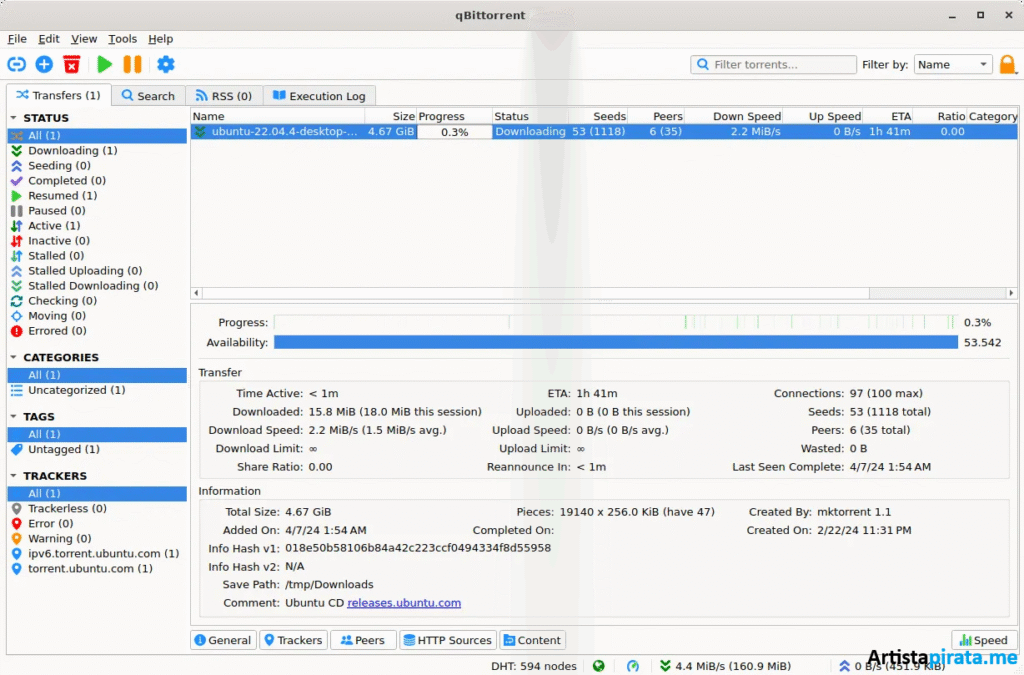The height and width of the screenshot is (675, 1024).
Task: Open the Filter by dropdown
Action: point(951,64)
